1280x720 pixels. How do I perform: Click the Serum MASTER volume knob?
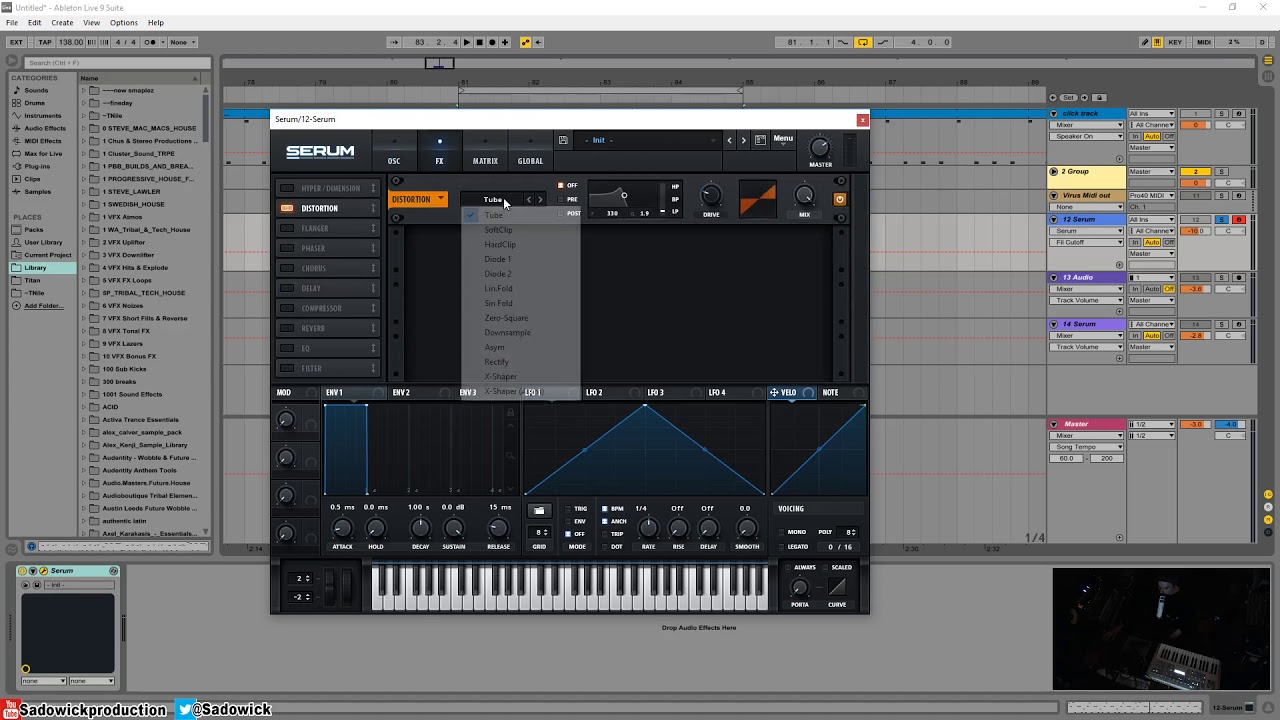pyautogui.click(x=820, y=147)
